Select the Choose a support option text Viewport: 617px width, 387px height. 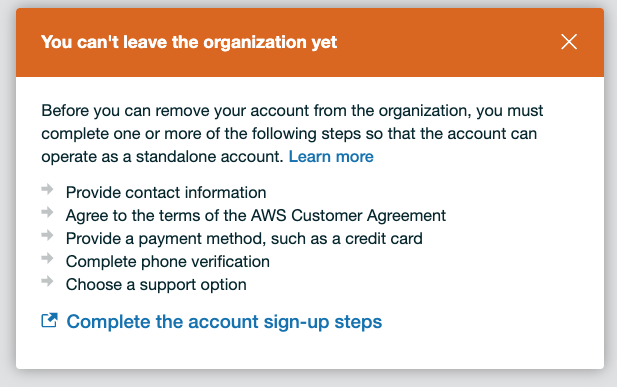(x=156, y=285)
